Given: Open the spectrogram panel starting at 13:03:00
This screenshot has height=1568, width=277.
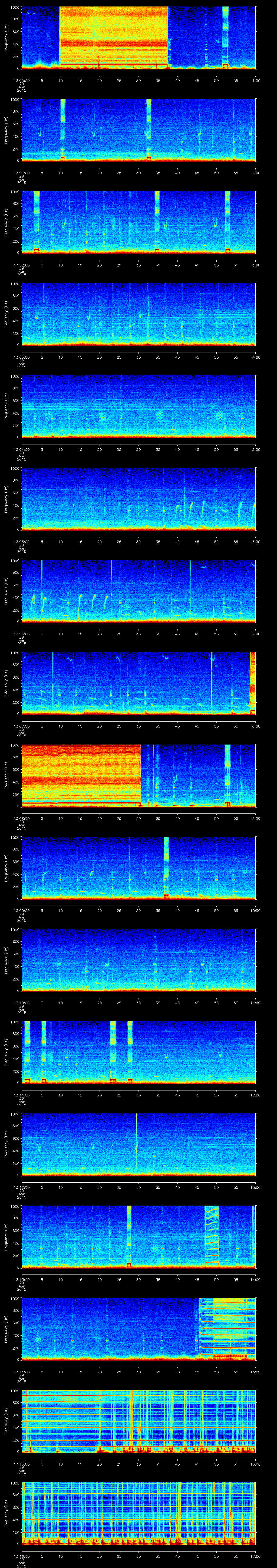Looking at the screenshot, I should [139, 314].
